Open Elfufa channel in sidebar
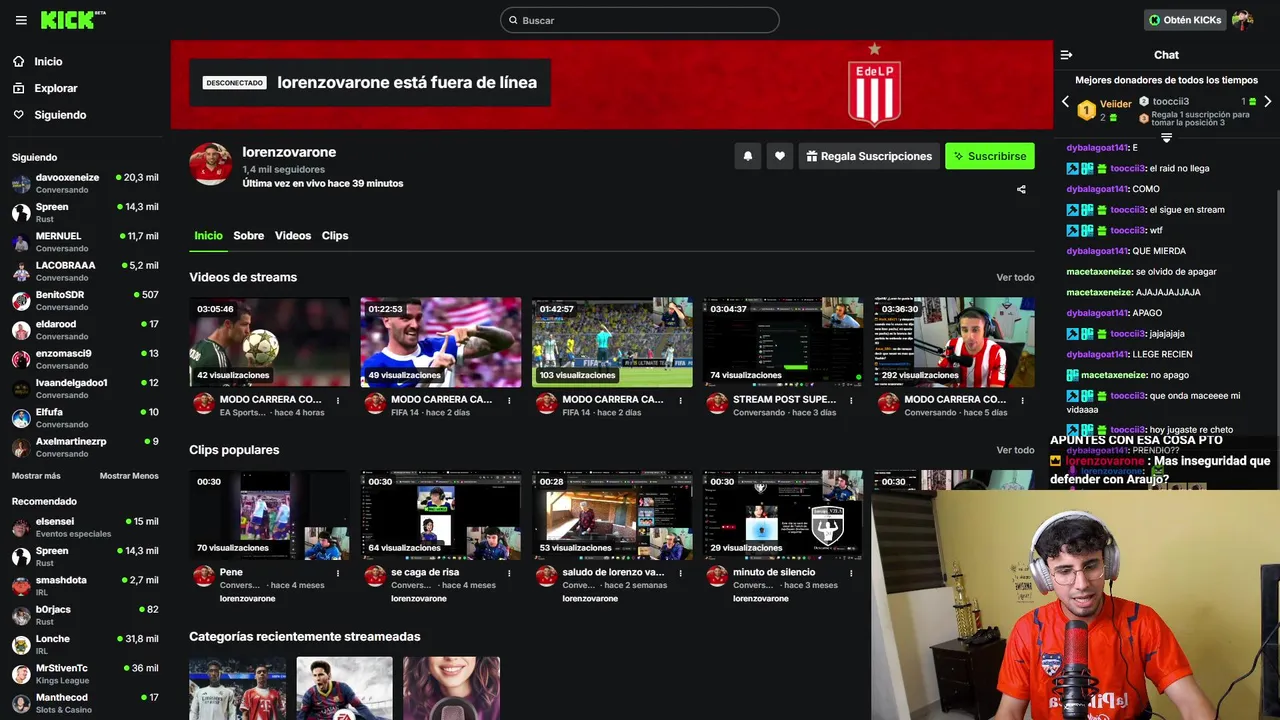1280x720 pixels. pyautogui.click(x=85, y=418)
